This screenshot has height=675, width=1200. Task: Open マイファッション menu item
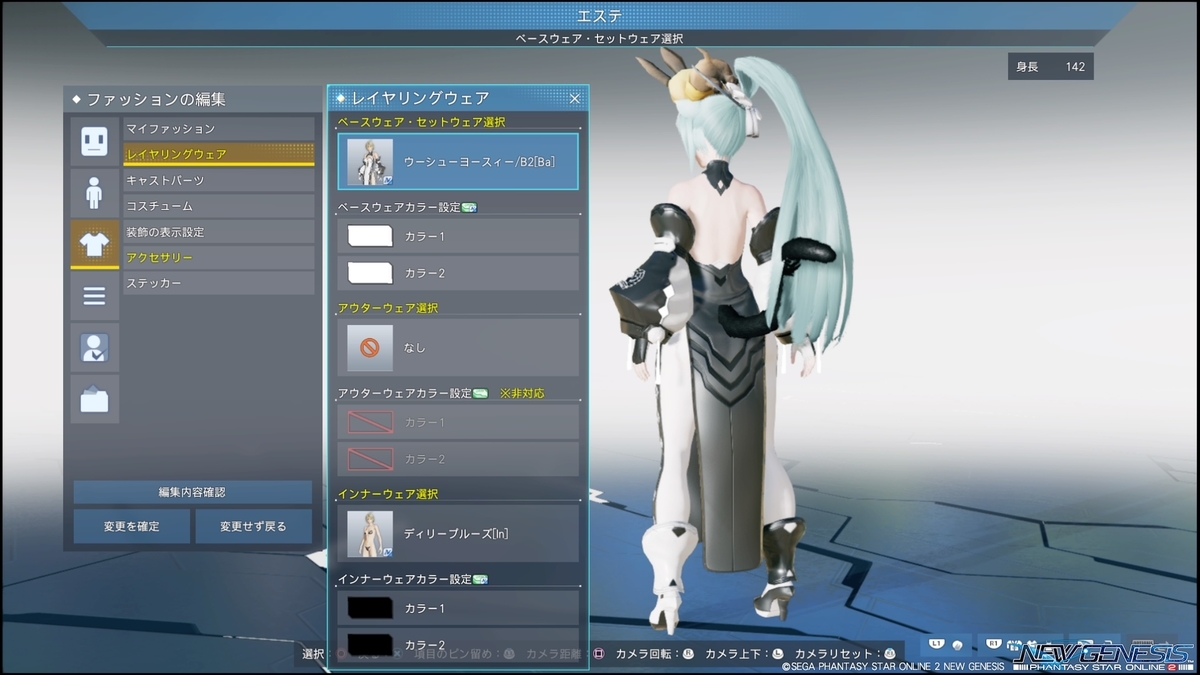click(219, 129)
